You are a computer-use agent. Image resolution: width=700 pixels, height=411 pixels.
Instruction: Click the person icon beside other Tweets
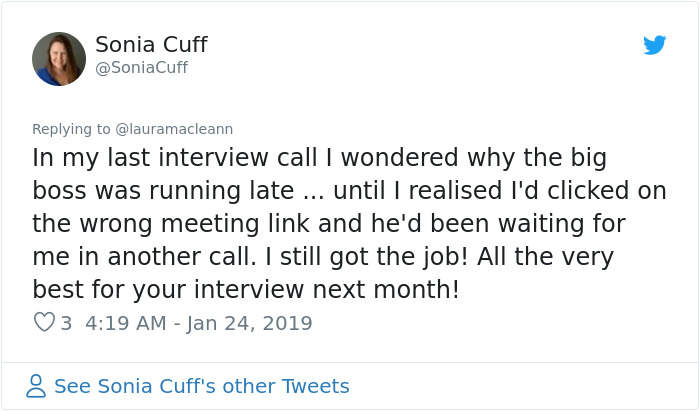[x=37, y=386]
